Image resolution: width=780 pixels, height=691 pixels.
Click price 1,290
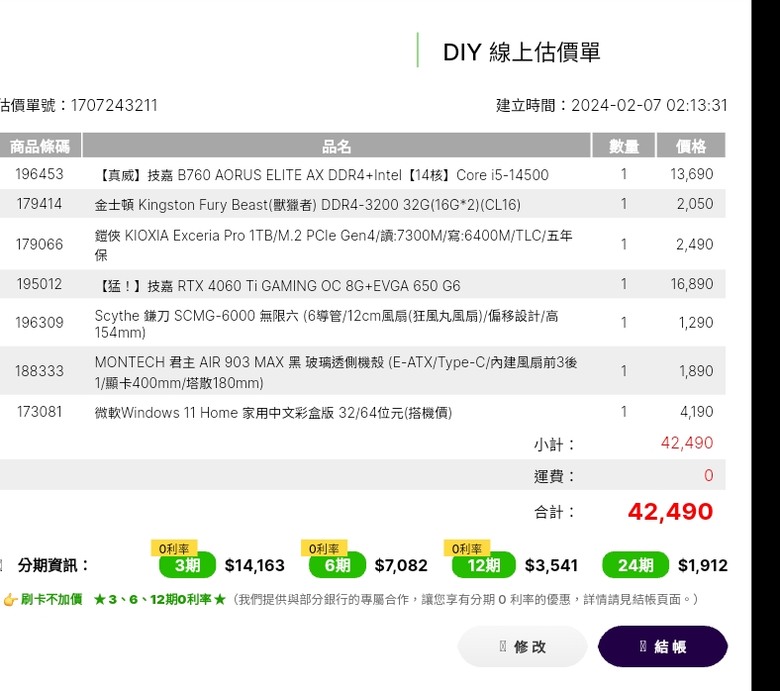696,322
